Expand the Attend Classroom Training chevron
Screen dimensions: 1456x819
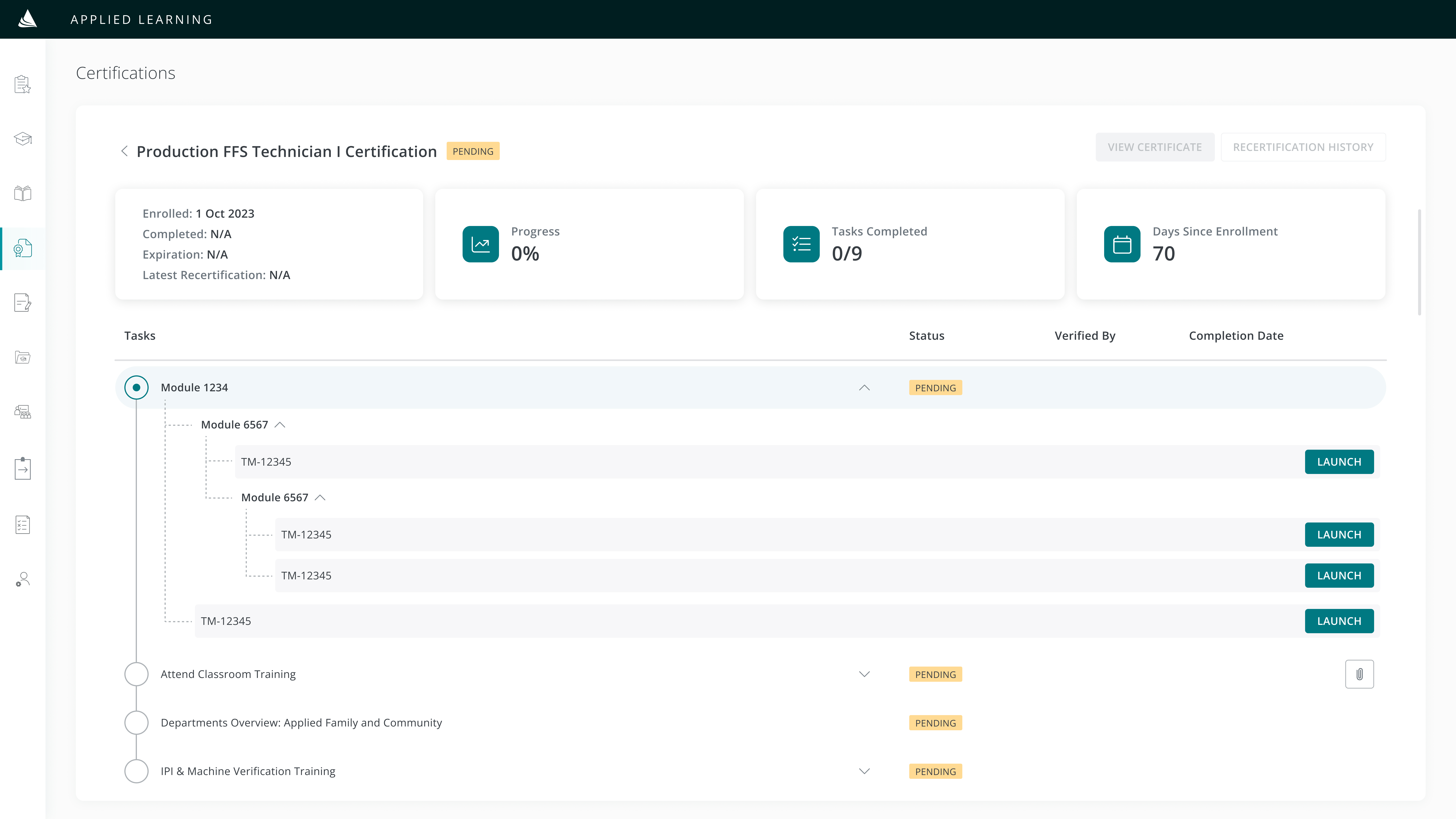864,674
